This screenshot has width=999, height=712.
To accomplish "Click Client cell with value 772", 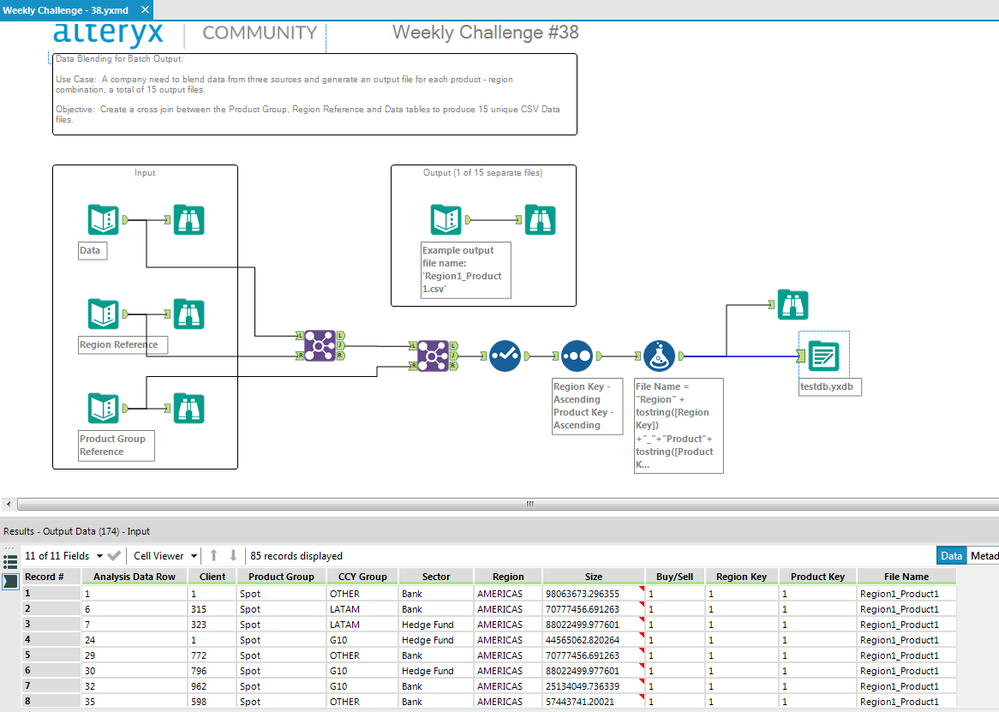I will pyautogui.click(x=212, y=655).
